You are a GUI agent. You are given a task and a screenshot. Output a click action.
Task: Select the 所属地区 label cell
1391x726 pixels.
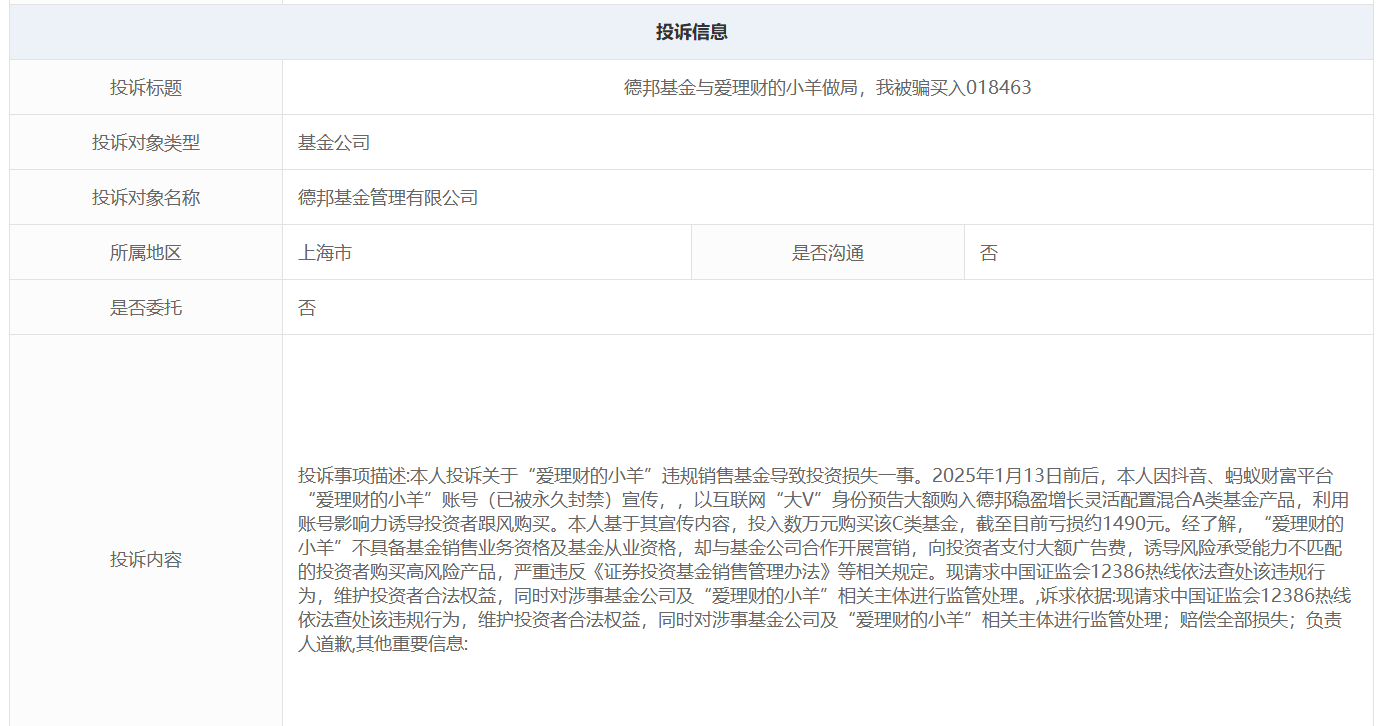(146, 253)
